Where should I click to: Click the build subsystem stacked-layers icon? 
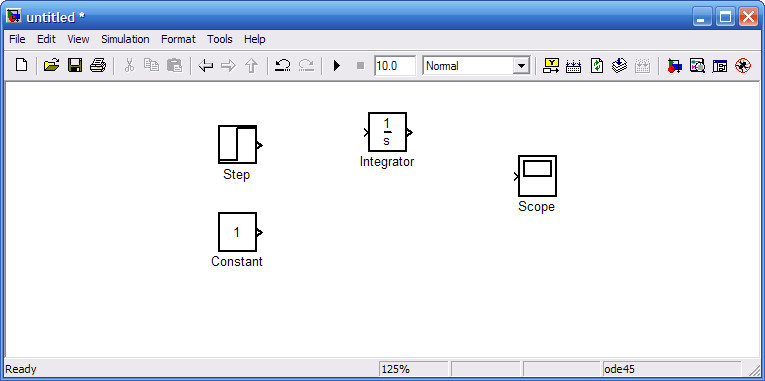point(619,65)
